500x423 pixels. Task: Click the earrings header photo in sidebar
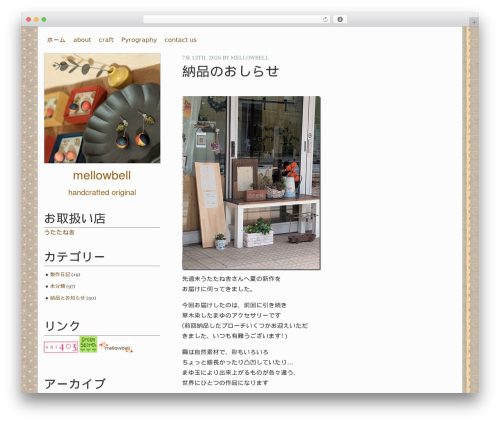[102, 108]
